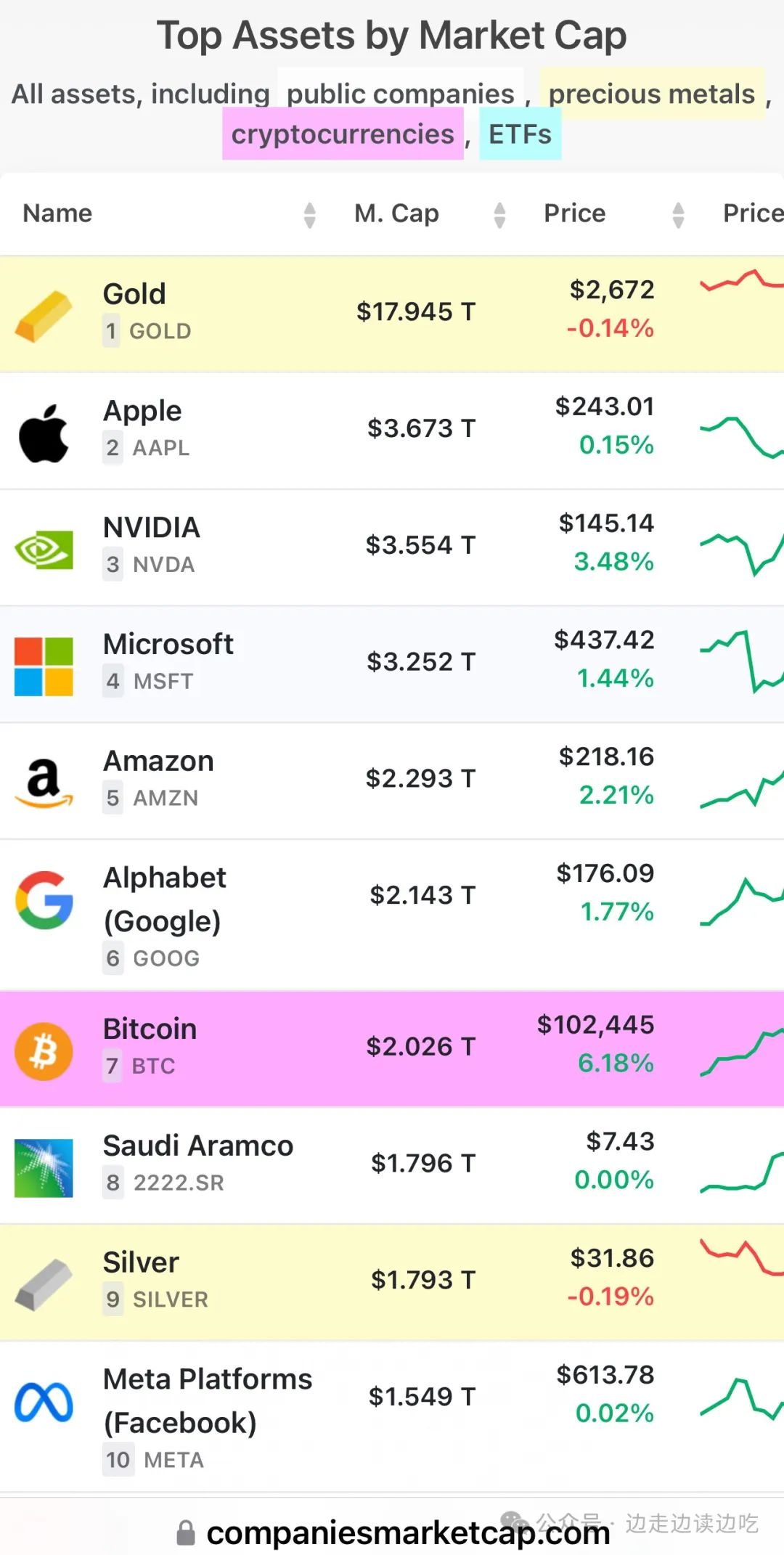Open the Meta Platforms (Facebook) link
784x1555 pixels.
click(x=208, y=1400)
